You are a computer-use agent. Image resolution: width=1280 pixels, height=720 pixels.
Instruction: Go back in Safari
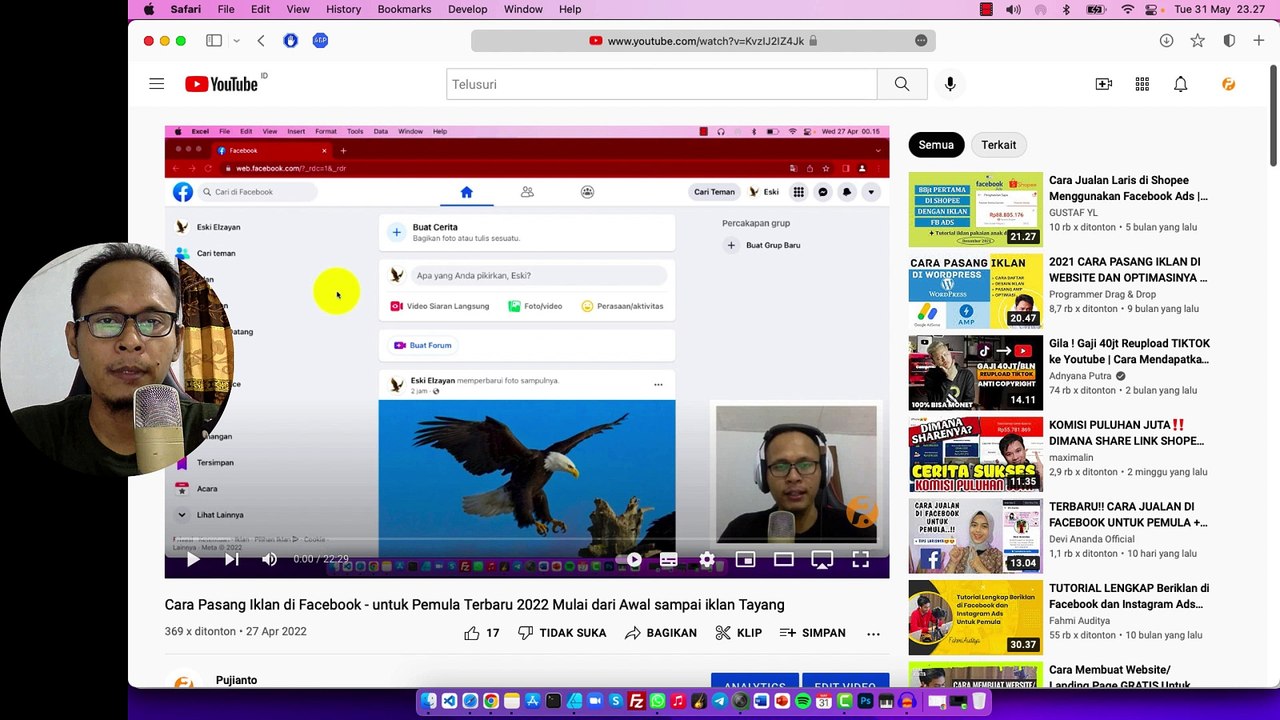[261, 41]
